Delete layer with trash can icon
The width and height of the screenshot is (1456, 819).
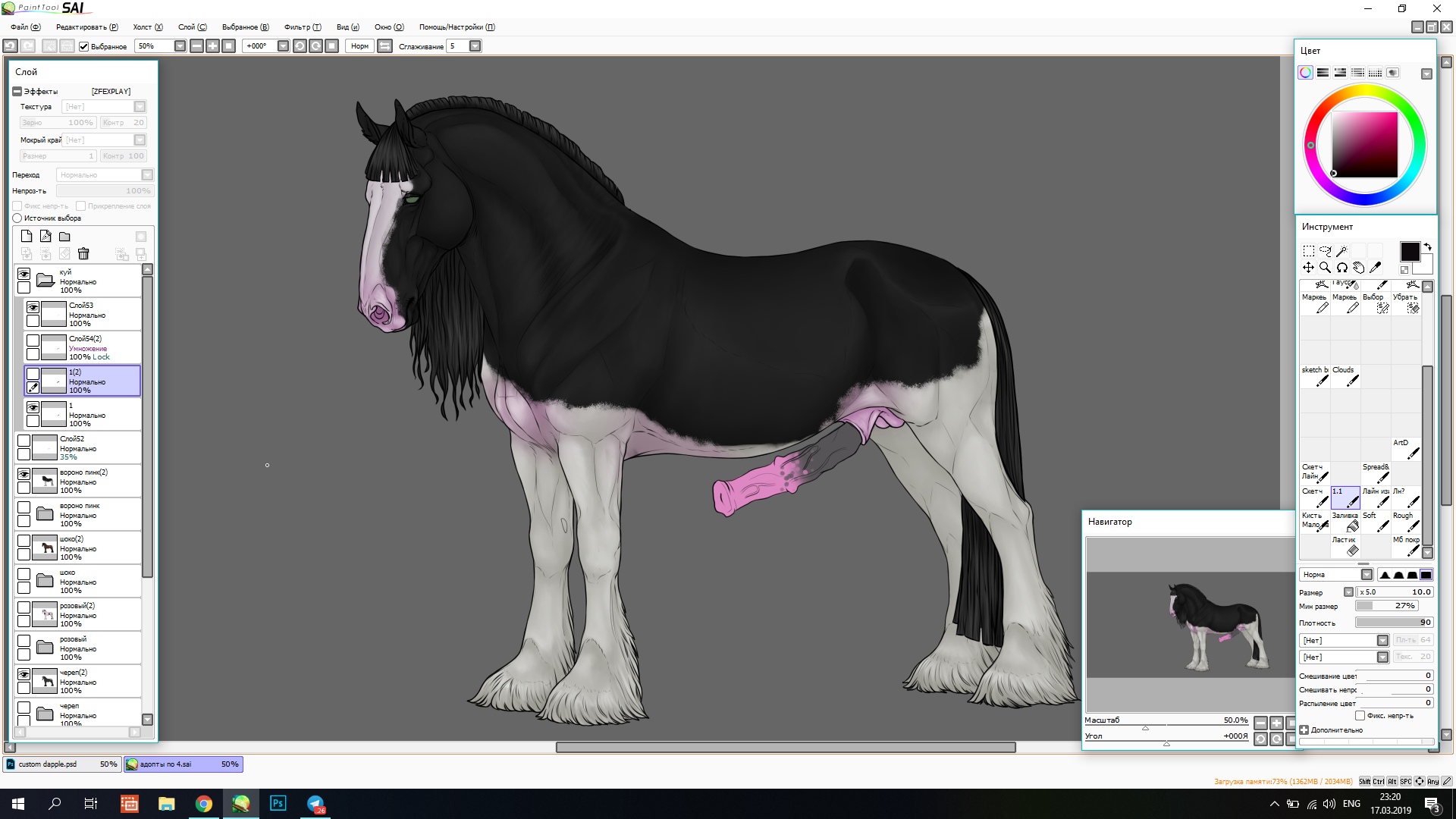tap(83, 254)
